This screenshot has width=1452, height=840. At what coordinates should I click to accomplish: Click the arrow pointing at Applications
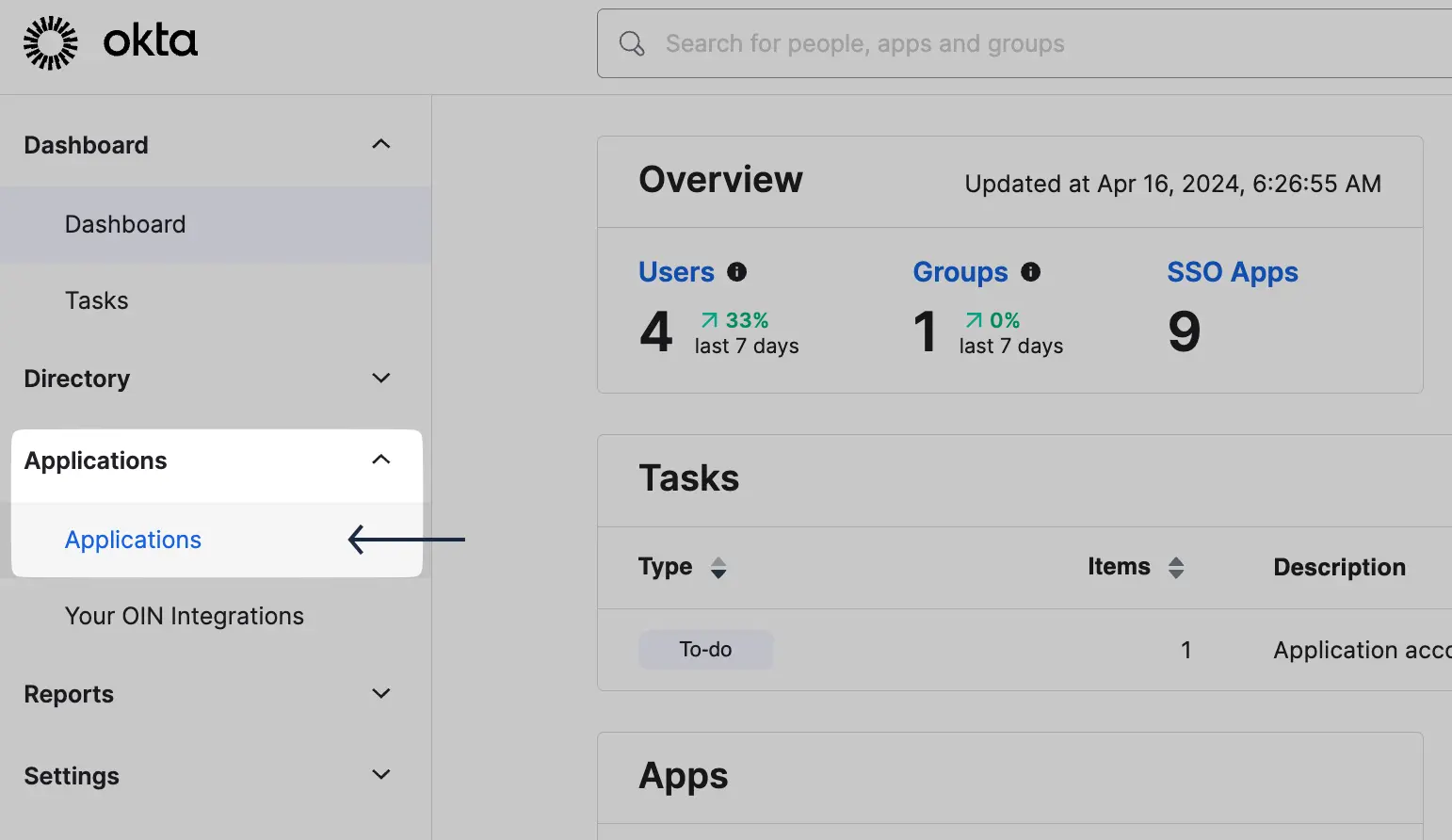(x=405, y=540)
